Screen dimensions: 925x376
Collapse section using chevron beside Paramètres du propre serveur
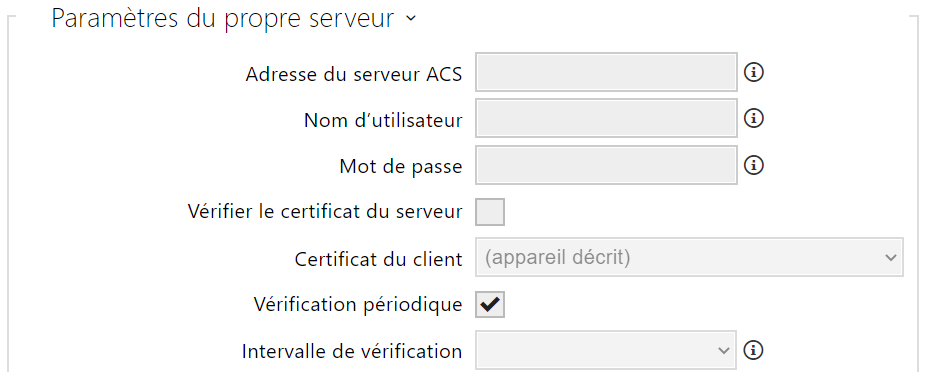411,19
